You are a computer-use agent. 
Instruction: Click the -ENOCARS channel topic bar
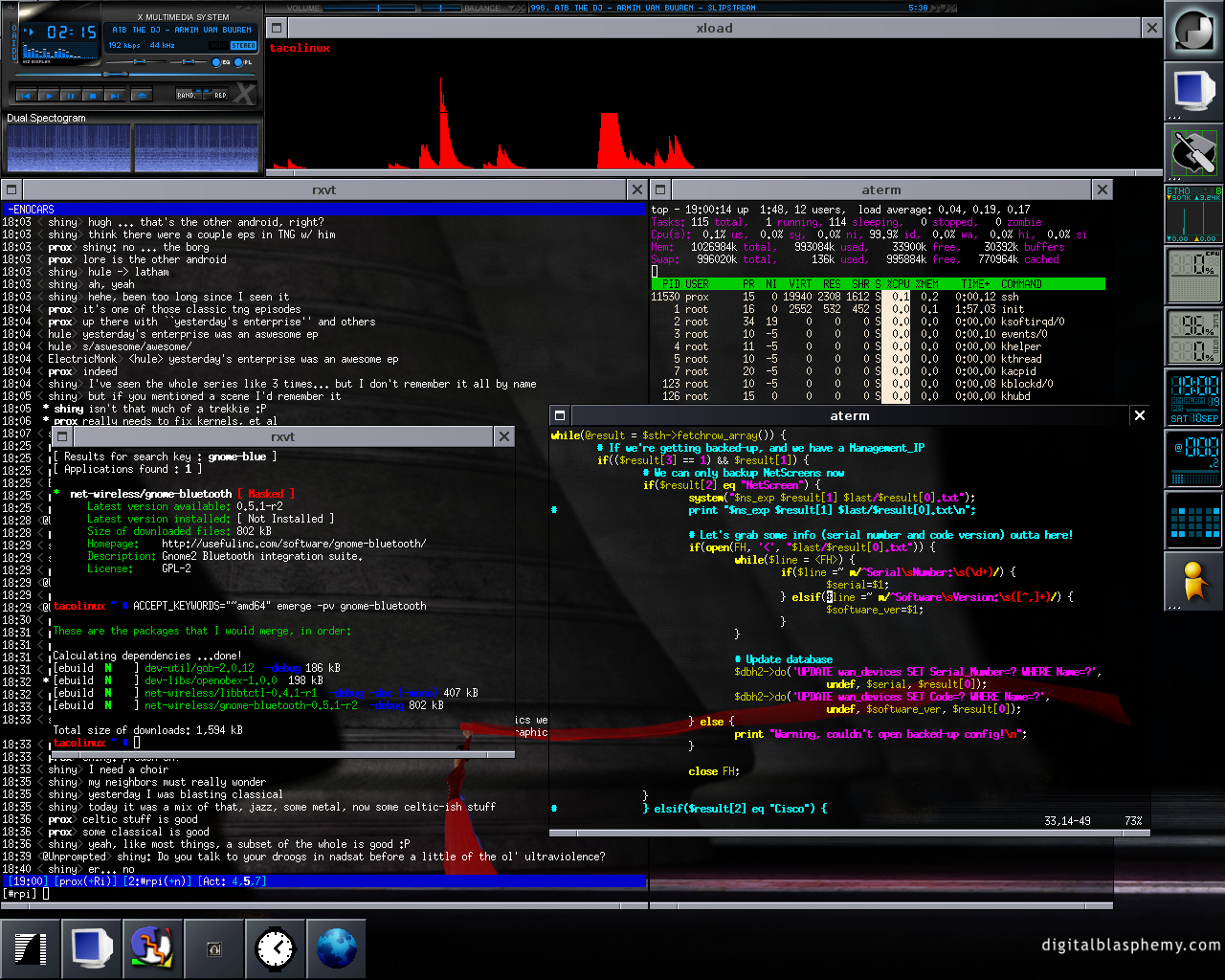(324, 210)
